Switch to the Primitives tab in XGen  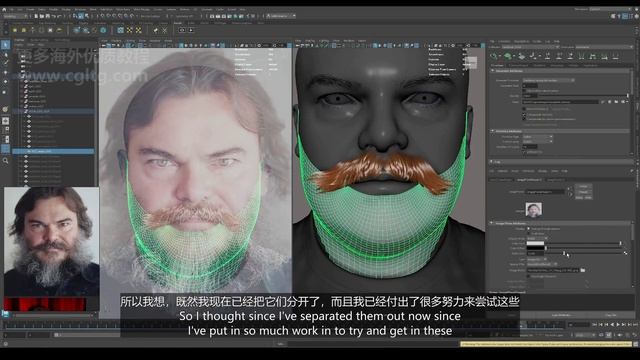click(x=497, y=65)
